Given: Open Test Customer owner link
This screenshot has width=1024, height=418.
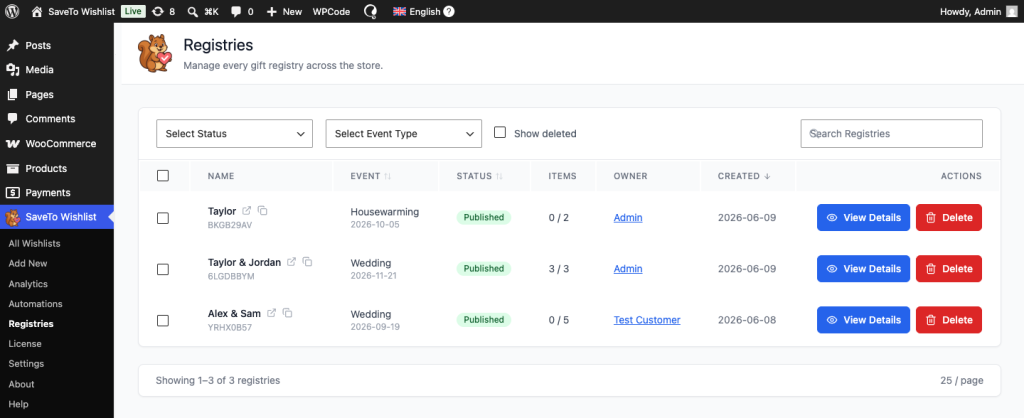Looking at the screenshot, I should coord(647,320).
